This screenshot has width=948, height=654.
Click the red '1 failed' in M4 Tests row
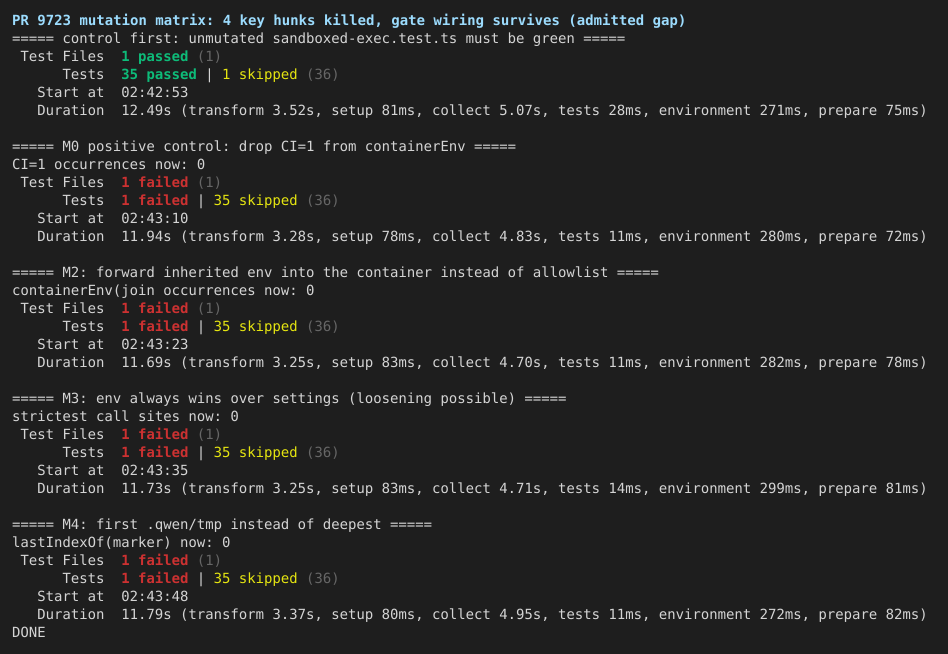(155, 578)
